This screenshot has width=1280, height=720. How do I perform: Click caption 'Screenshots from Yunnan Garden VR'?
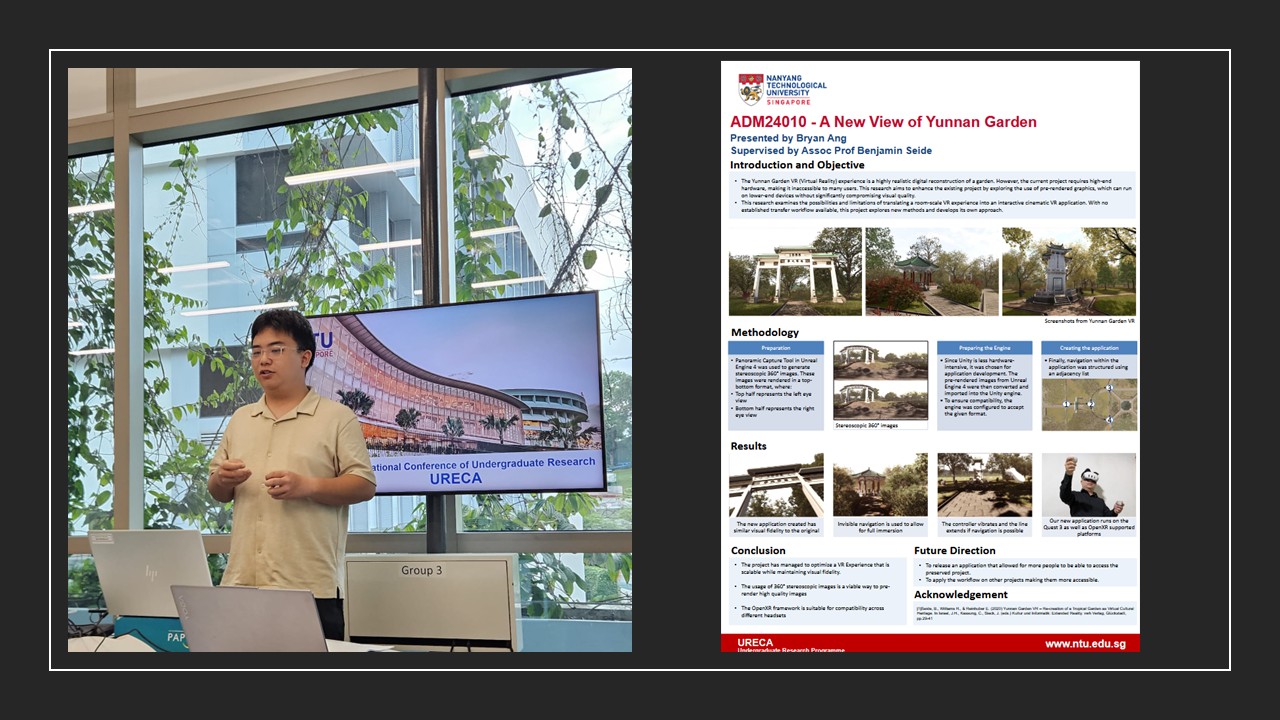[1089, 321]
